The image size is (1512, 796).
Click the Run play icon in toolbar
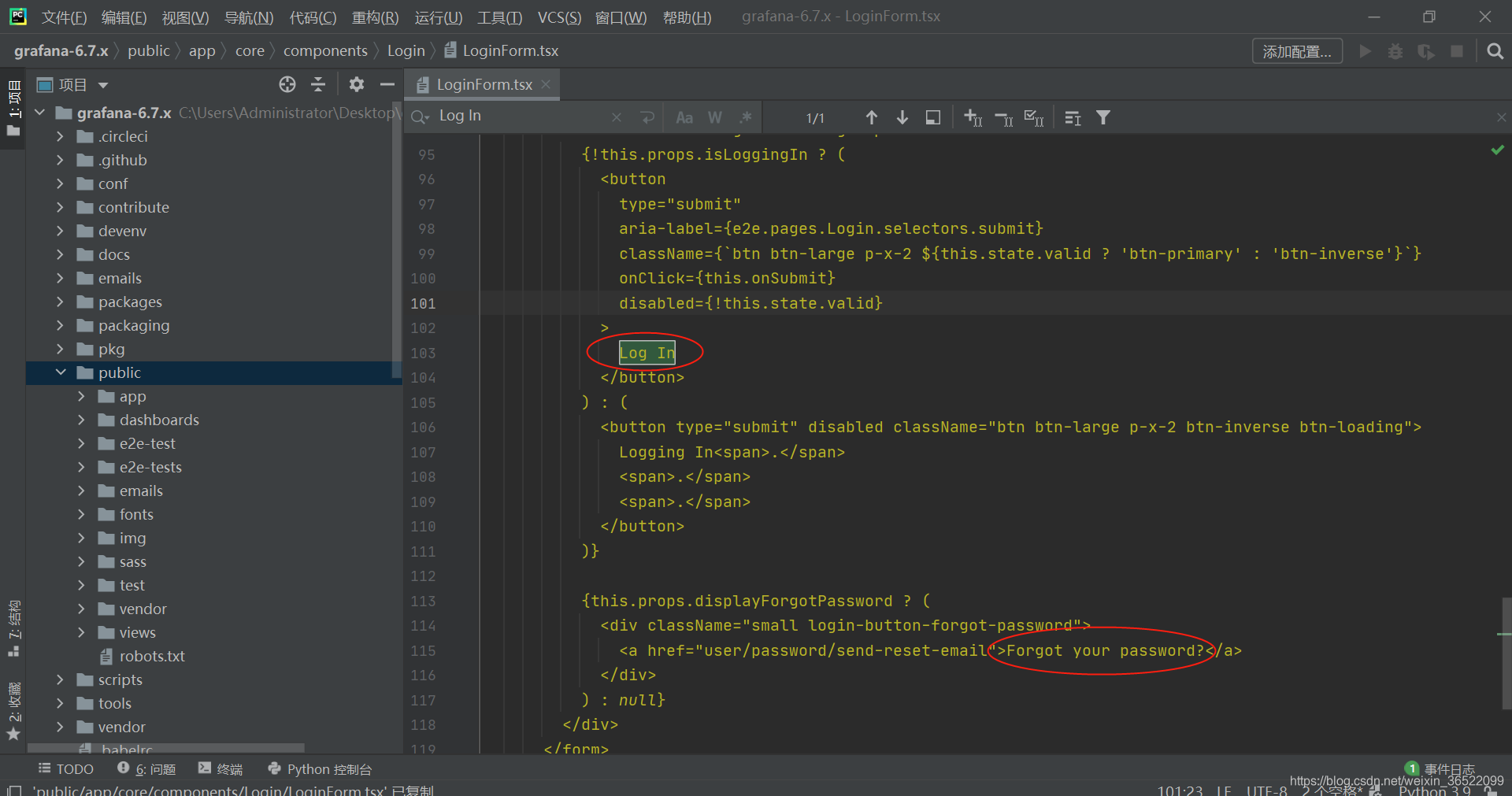(x=1366, y=51)
